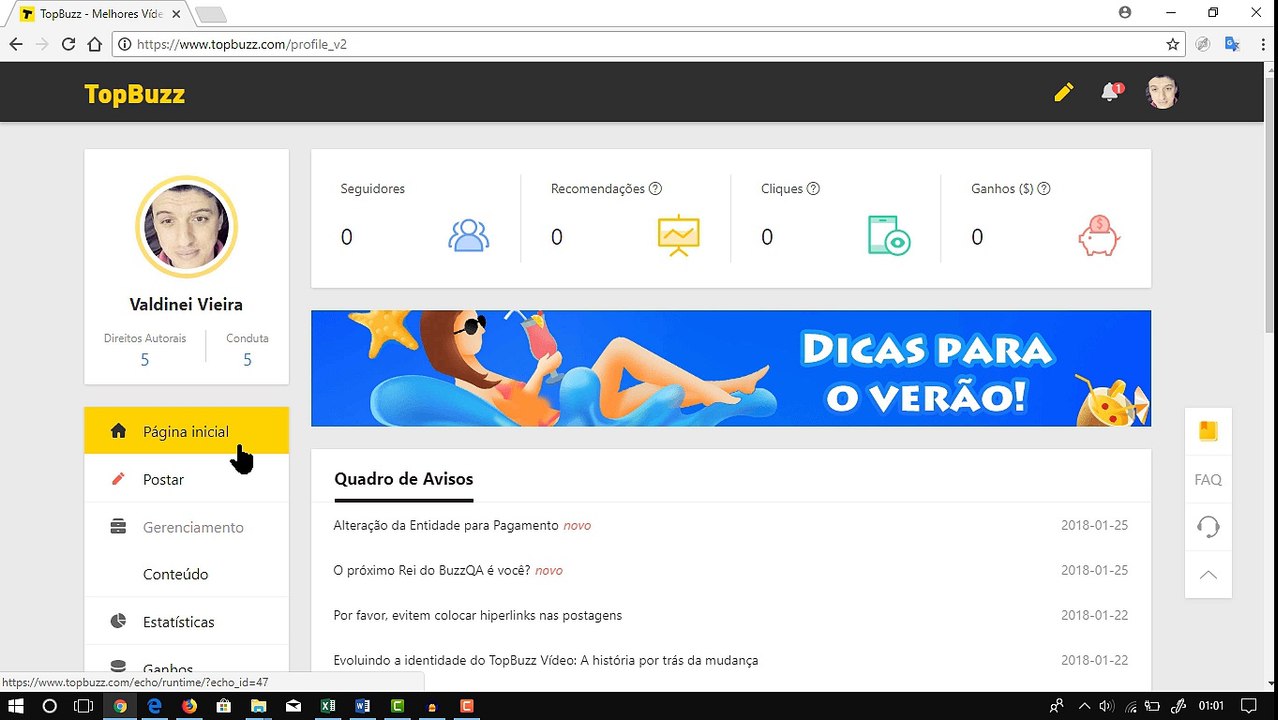The height and width of the screenshot is (720, 1278).
Task: Bookmark page with the star icon
Action: pos(1172,44)
